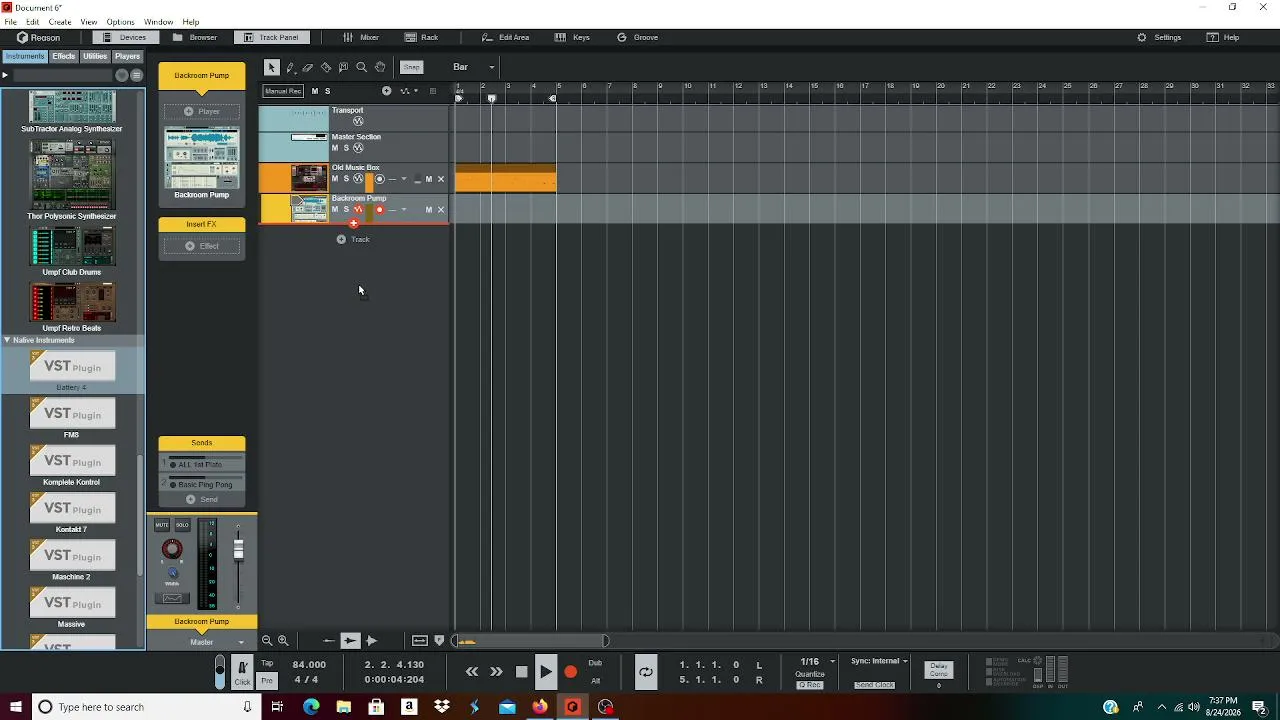Open the File menu
Viewport: 1280px width, 720px height.
[x=10, y=22]
